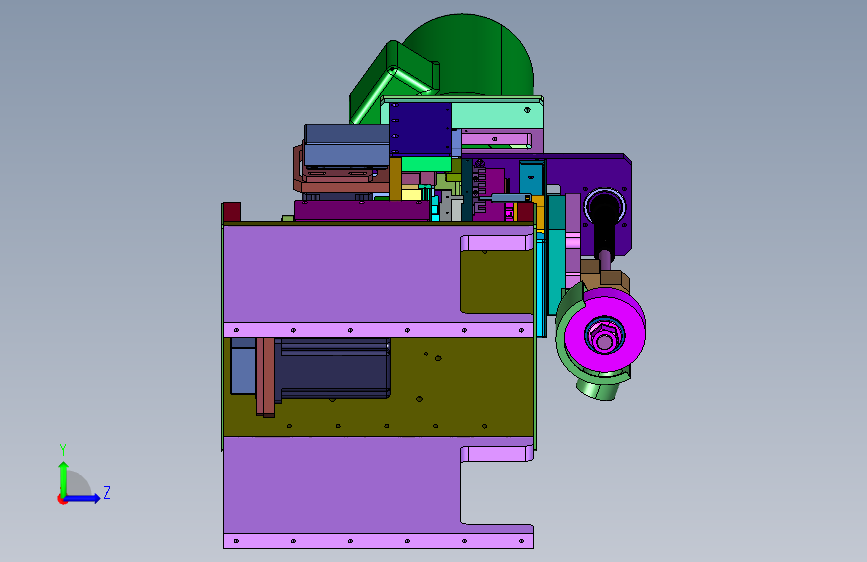This screenshot has height=562, width=867.
Task: Select the navy blue square block
Action: tap(420, 129)
